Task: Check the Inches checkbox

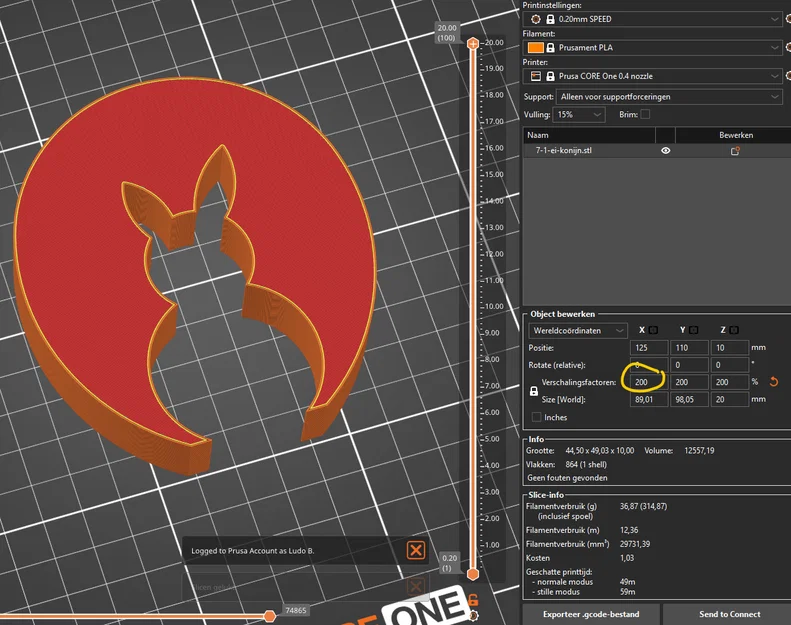Action: [537, 417]
